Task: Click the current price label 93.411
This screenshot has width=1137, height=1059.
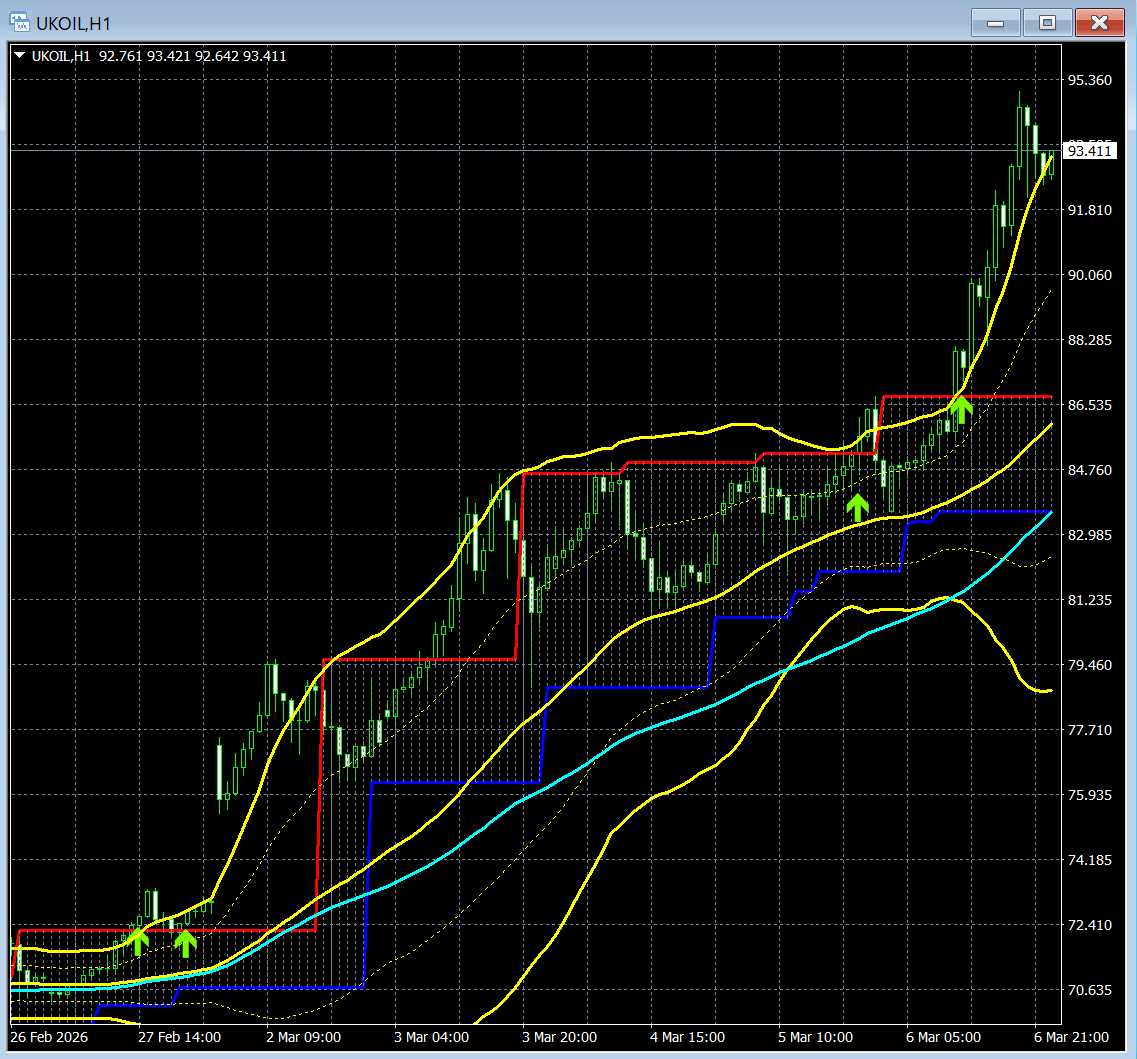Action: click(x=1089, y=151)
